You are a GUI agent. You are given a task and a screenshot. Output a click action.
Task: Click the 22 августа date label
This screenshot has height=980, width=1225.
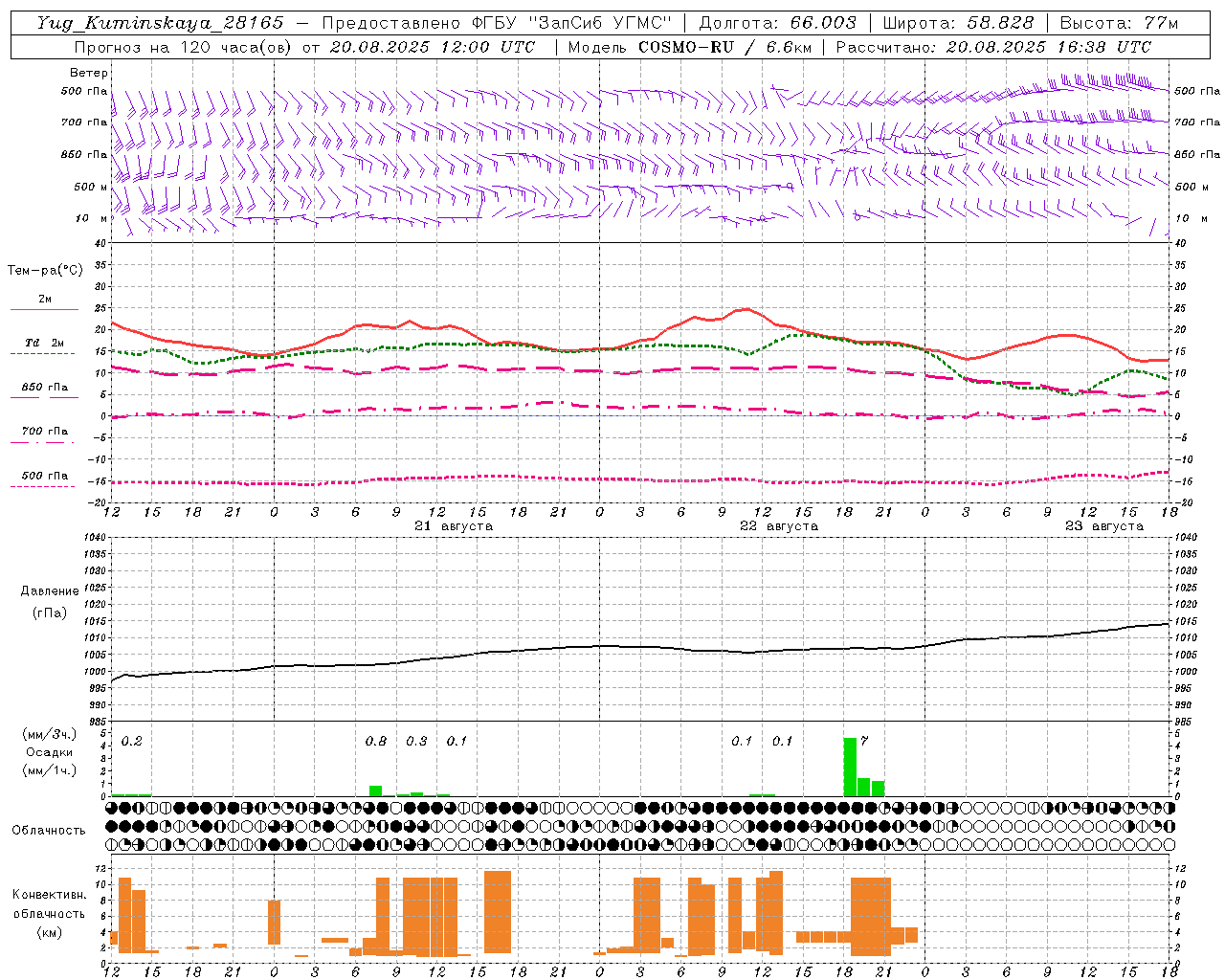tap(779, 526)
